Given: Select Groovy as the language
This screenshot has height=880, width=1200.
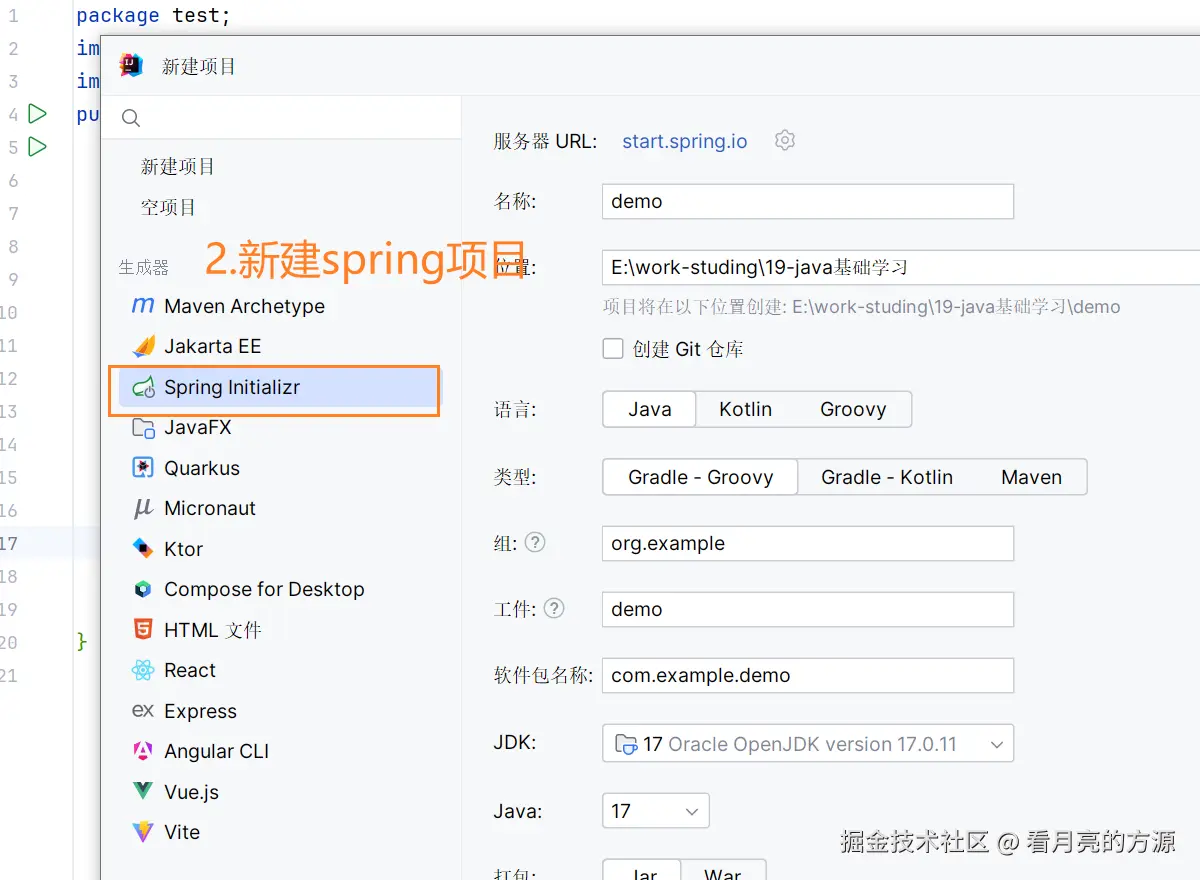Looking at the screenshot, I should [x=853, y=409].
